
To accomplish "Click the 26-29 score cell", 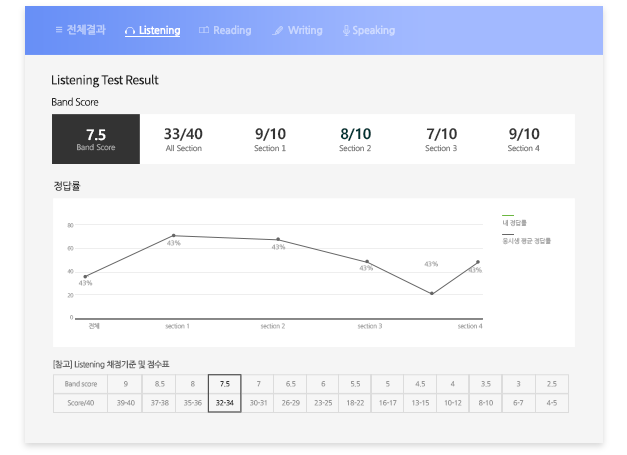I will (x=291, y=403).
